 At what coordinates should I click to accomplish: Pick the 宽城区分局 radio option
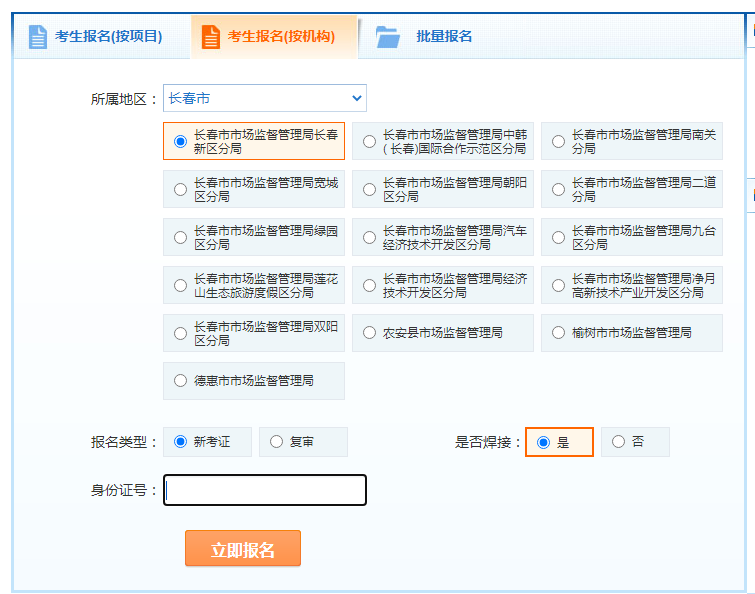(x=180, y=190)
